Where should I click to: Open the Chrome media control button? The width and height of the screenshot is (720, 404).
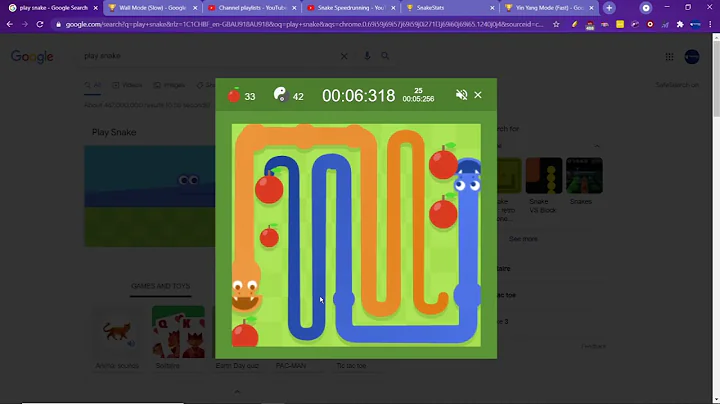646,8
